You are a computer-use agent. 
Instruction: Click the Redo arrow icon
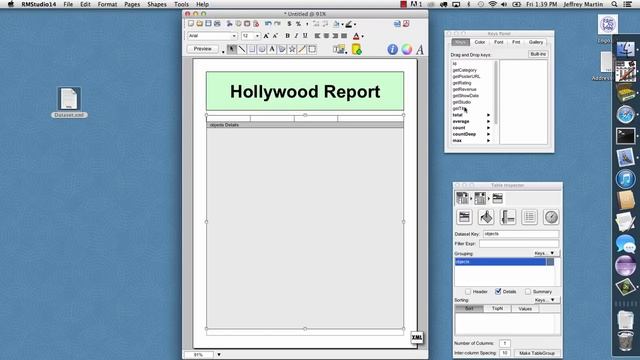277,24
